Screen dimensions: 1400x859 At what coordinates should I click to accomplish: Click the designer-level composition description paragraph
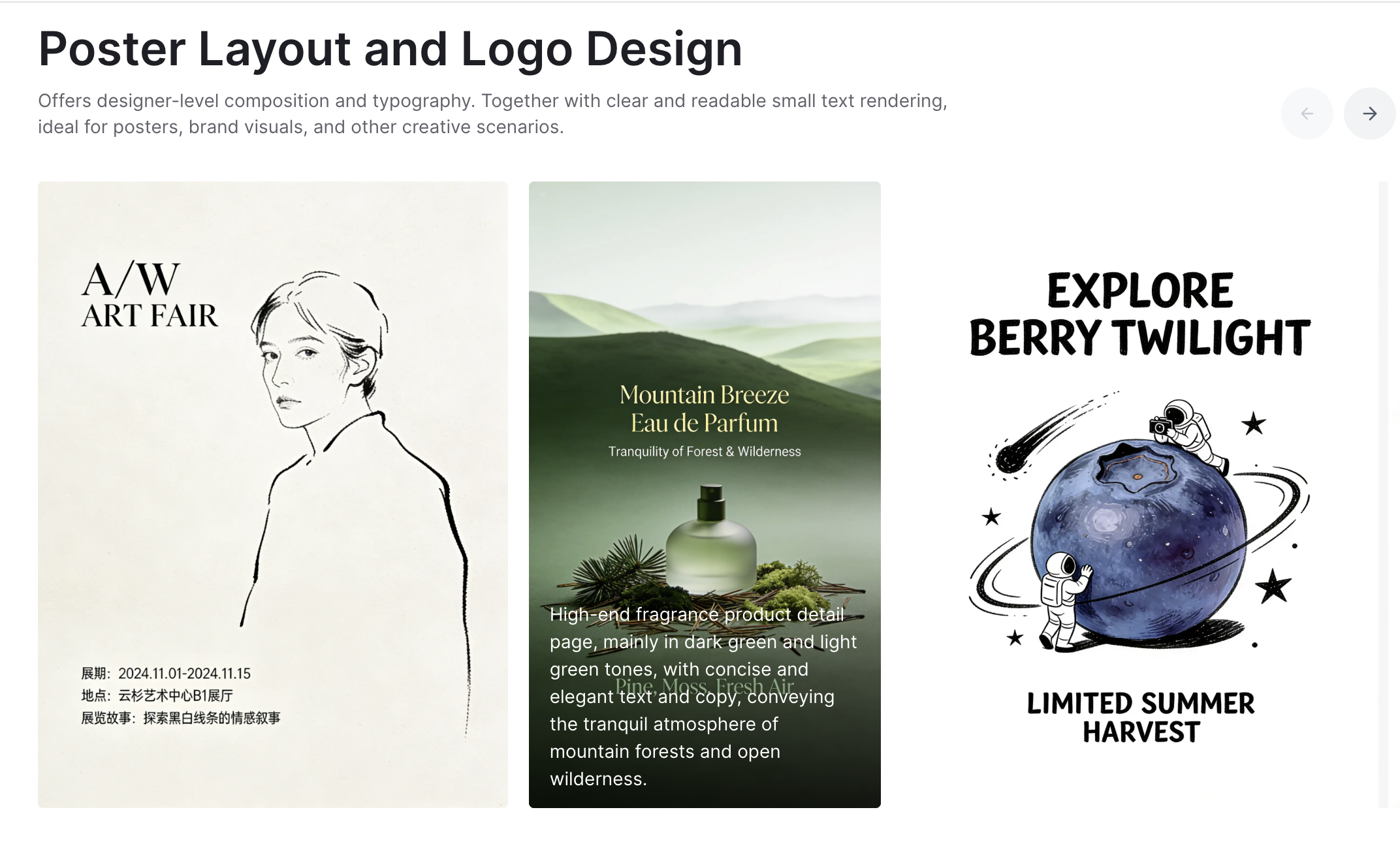click(493, 114)
